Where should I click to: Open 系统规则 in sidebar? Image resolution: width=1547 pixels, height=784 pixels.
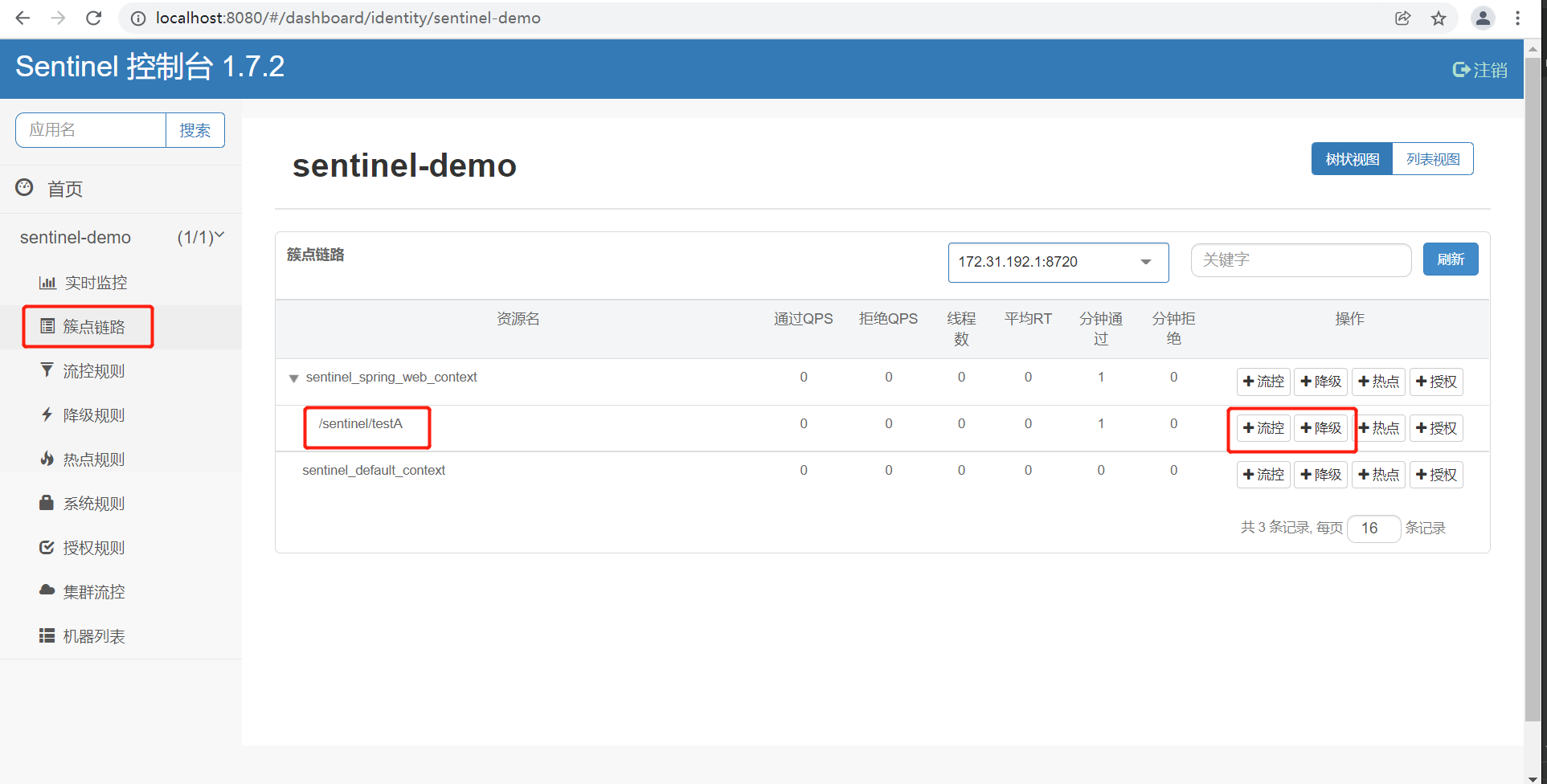pos(84,504)
